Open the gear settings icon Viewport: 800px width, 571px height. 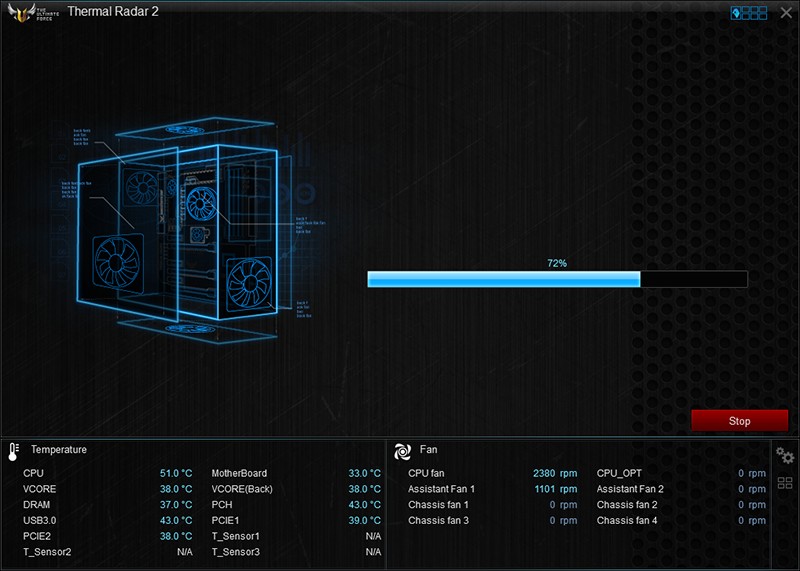tap(785, 455)
